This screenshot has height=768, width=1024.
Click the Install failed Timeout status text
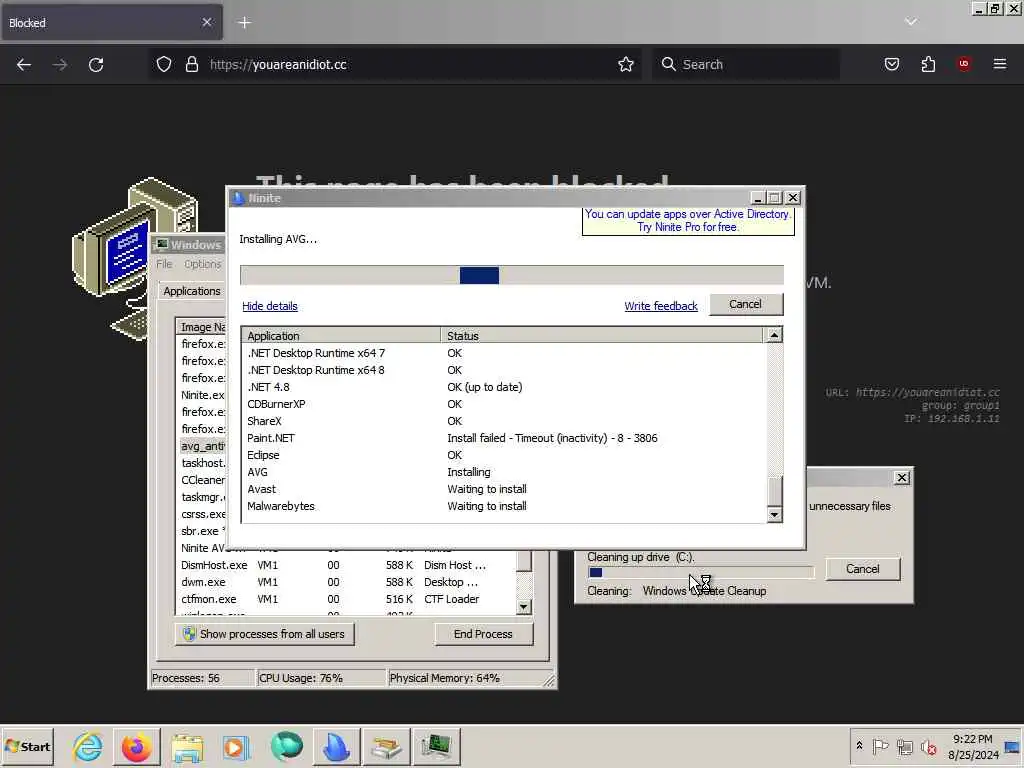(552, 438)
